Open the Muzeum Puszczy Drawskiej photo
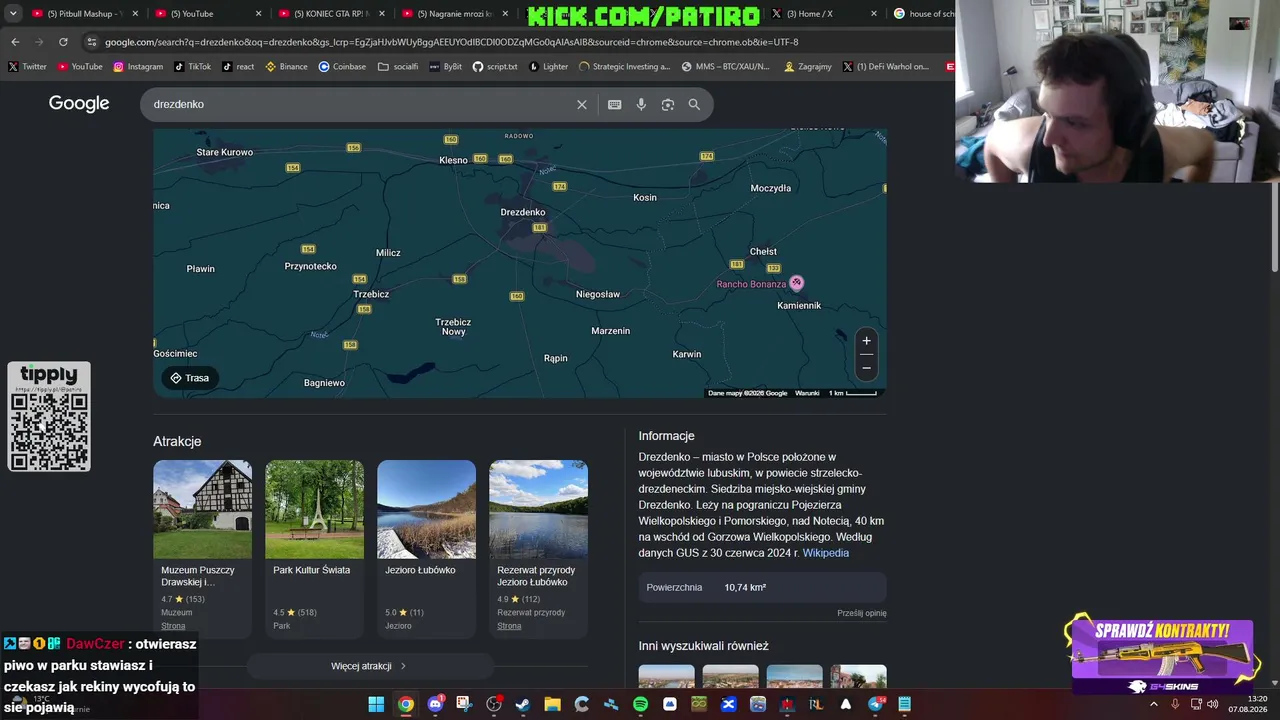1280x720 pixels. click(x=202, y=509)
